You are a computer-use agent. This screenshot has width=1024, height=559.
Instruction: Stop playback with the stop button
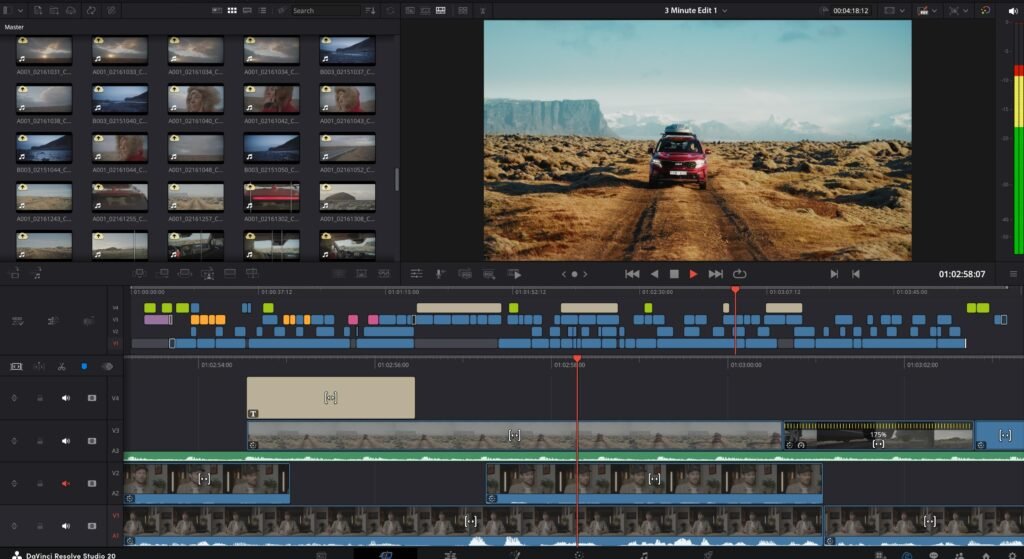674,274
